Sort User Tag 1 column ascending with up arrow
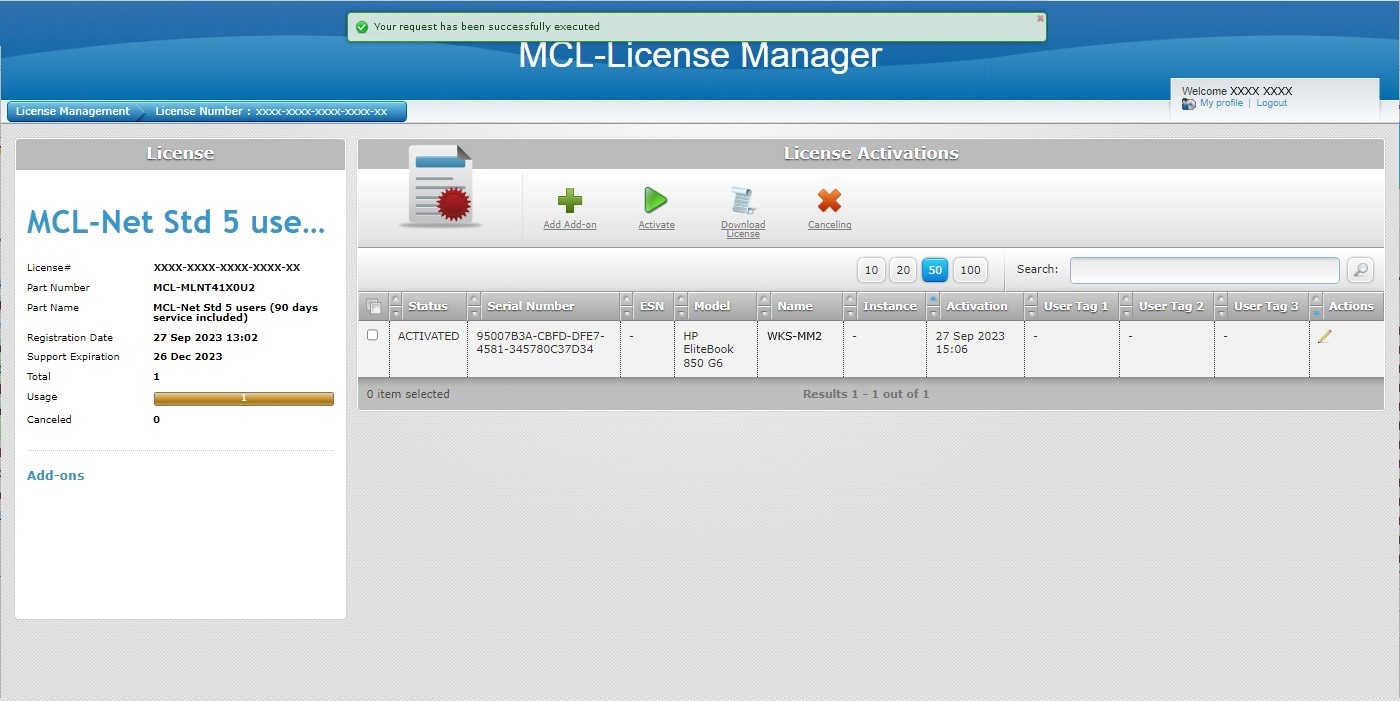The width and height of the screenshot is (1400, 701). click(1031, 300)
